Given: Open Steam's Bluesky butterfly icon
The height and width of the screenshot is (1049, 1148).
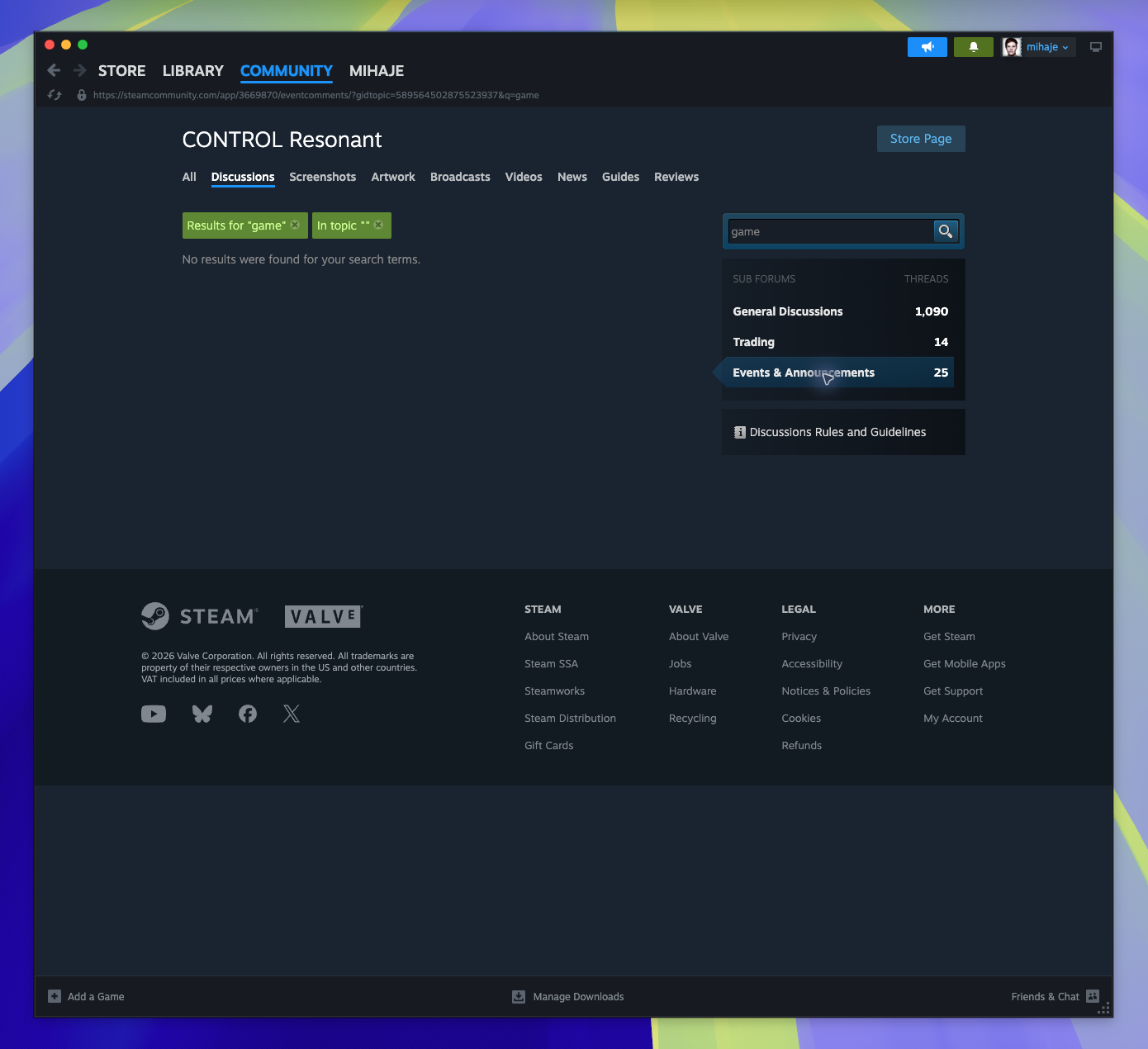Looking at the screenshot, I should point(202,714).
